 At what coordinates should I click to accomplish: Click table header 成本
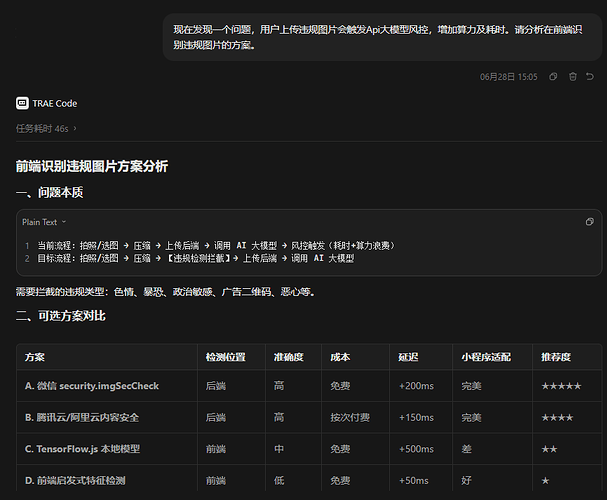click(340, 357)
